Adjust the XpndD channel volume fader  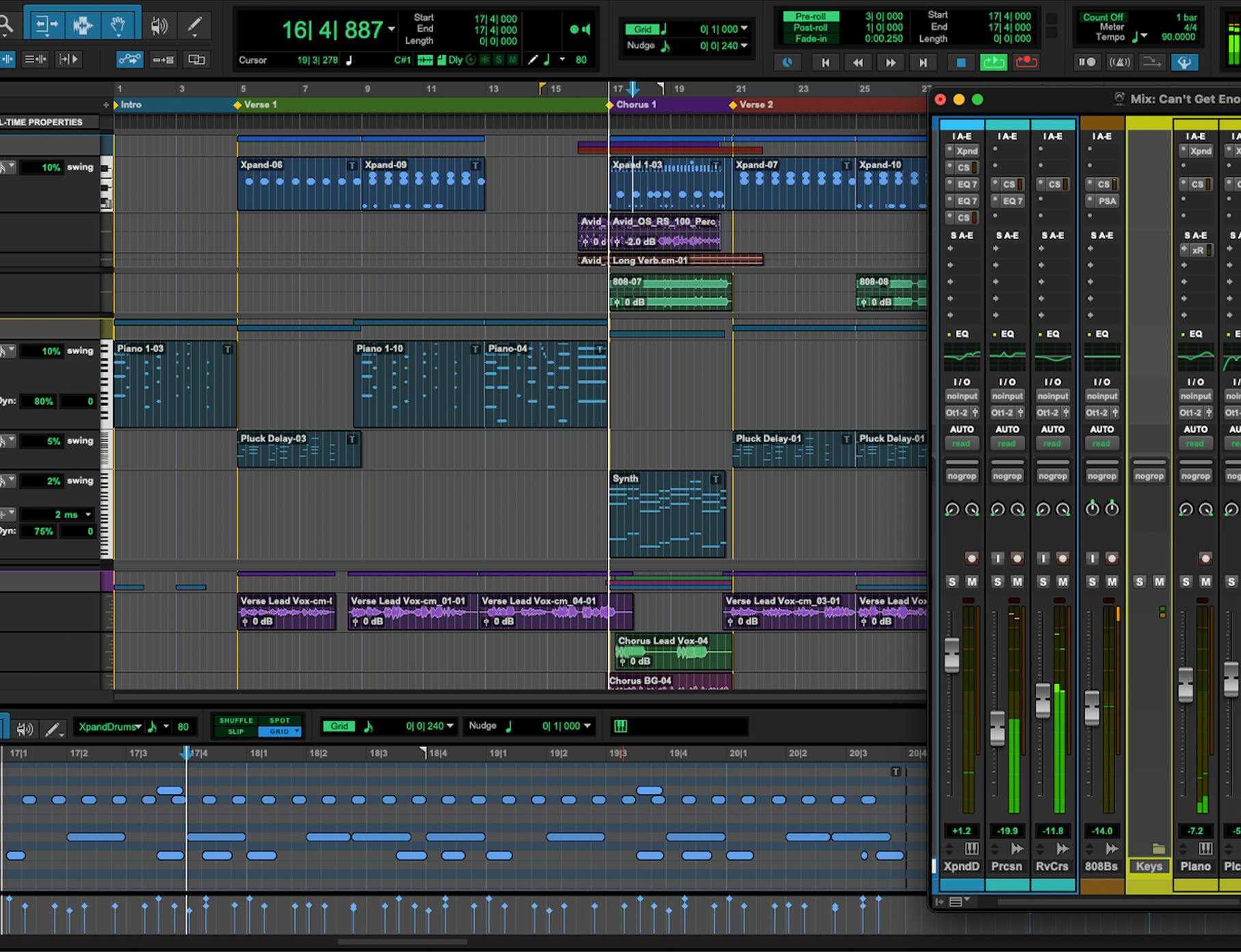coord(952,654)
